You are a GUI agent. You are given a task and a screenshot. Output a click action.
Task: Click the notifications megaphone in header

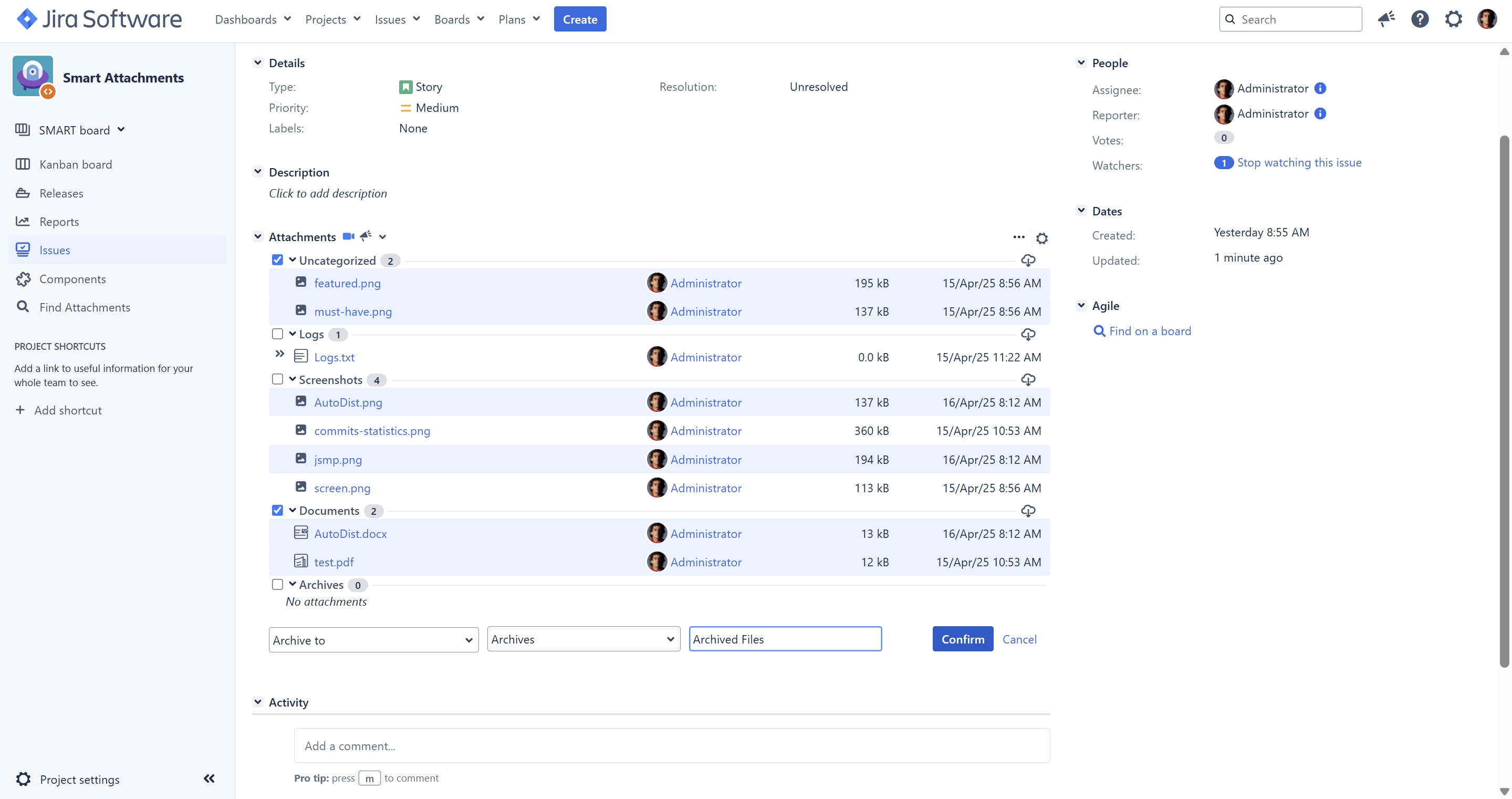(1386, 19)
